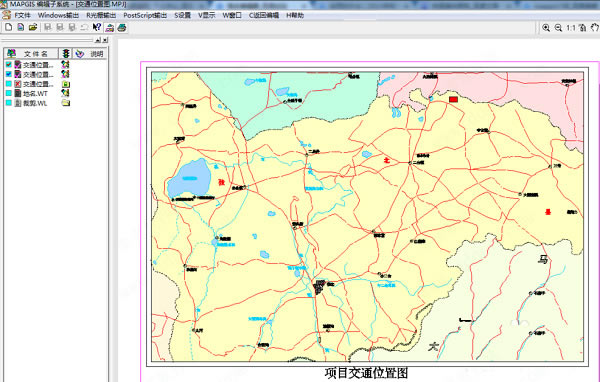
Task: Click the red 独 label near lake
Action: pyautogui.click(x=222, y=182)
